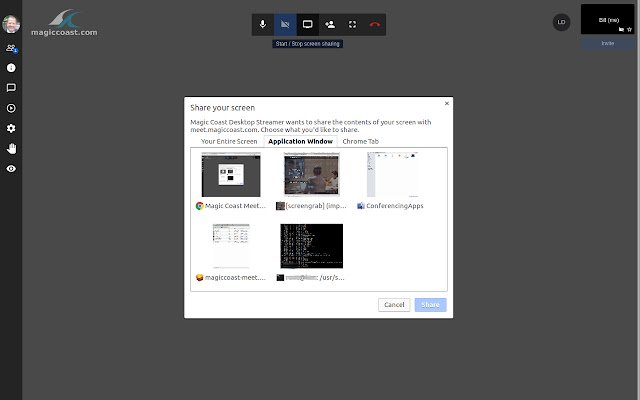Raise hand using the sidebar hand icon
This screenshot has height=400, width=640.
point(11,149)
